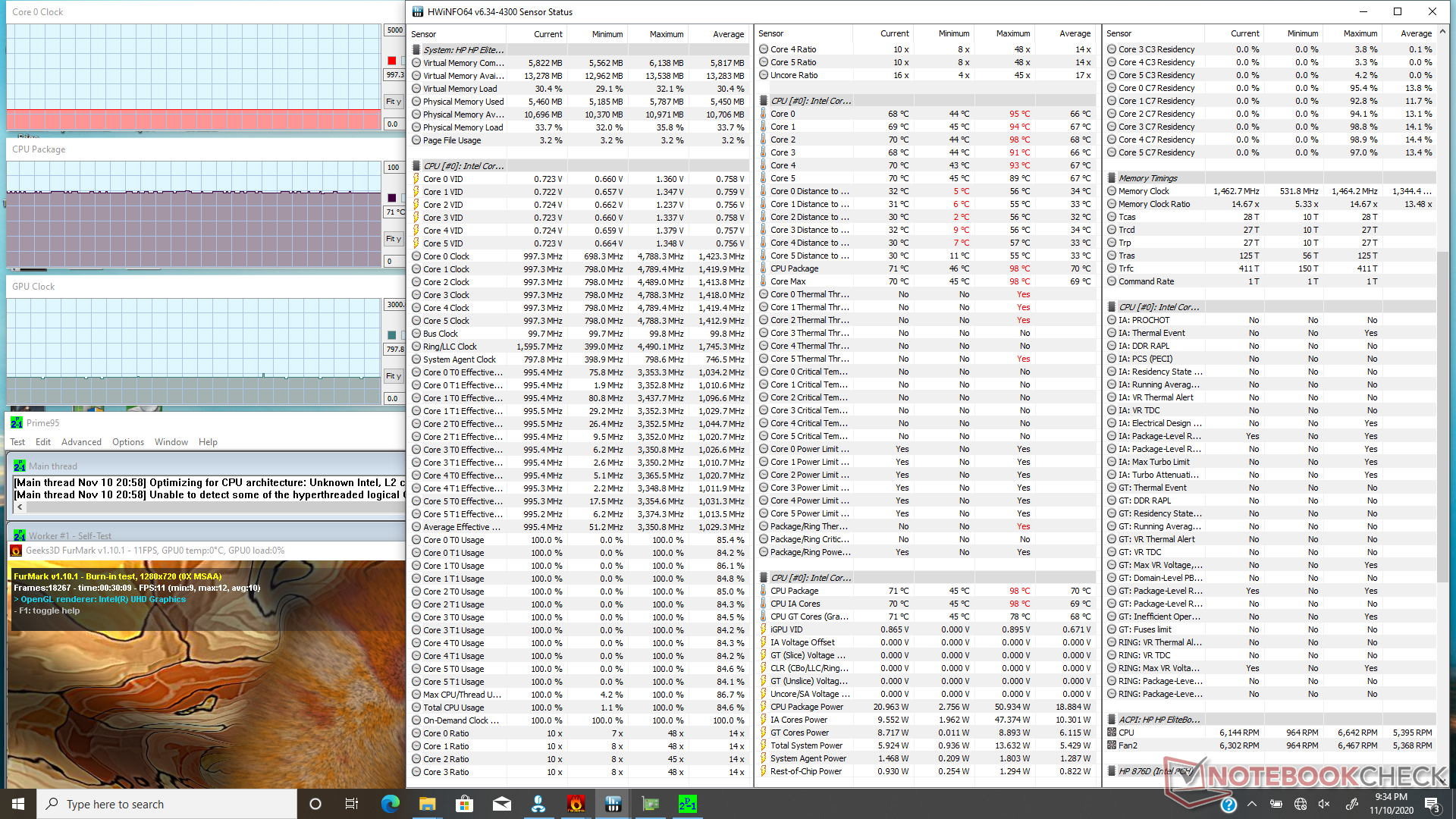Click Fit y in the CPU Package graph
The width and height of the screenshot is (1456, 819).
point(394,239)
